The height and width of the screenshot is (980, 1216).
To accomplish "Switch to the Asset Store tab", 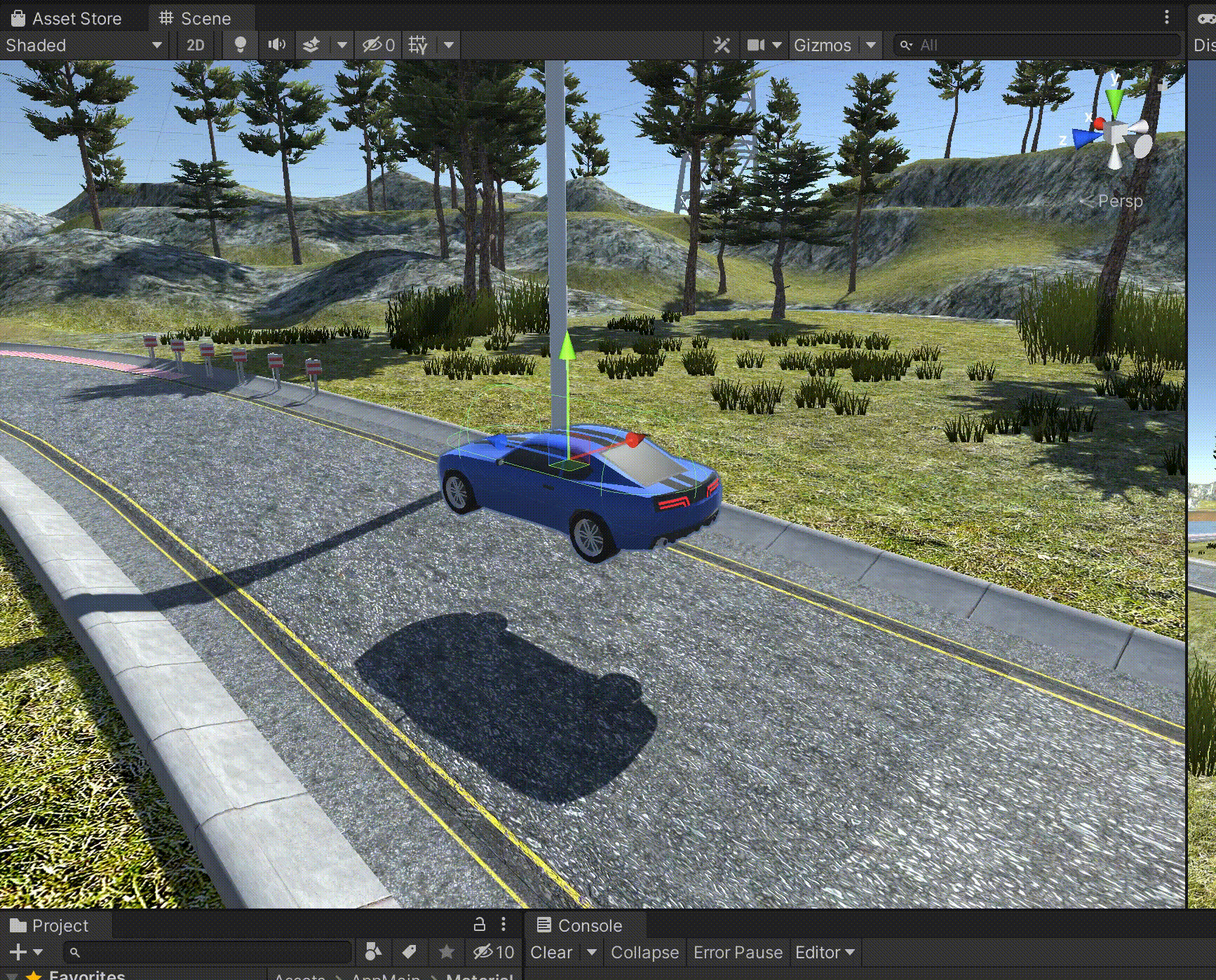I will pos(65,18).
